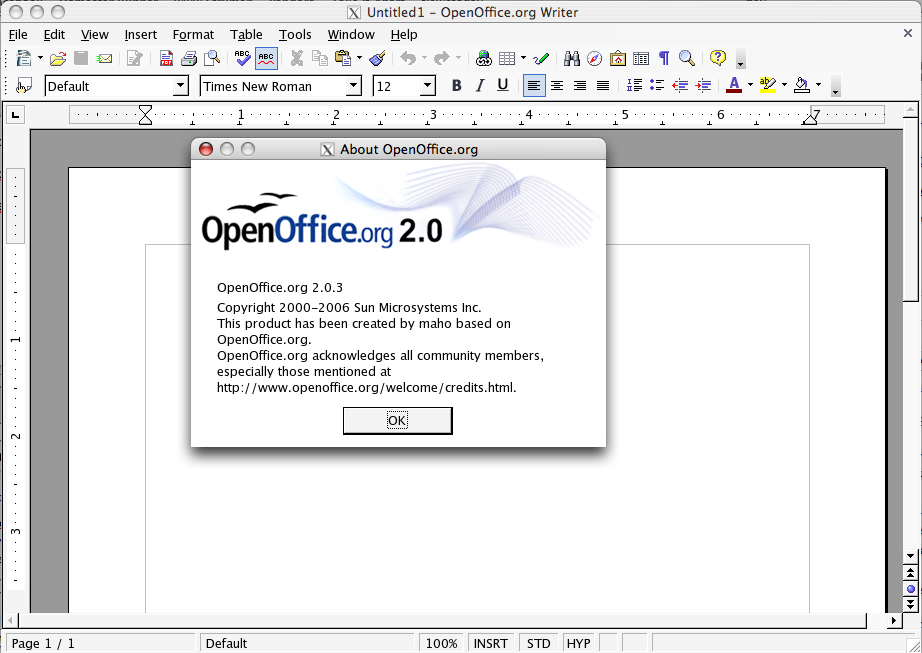Insert a Hyperlink
Viewport: 922px width, 653px height.
(483, 58)
